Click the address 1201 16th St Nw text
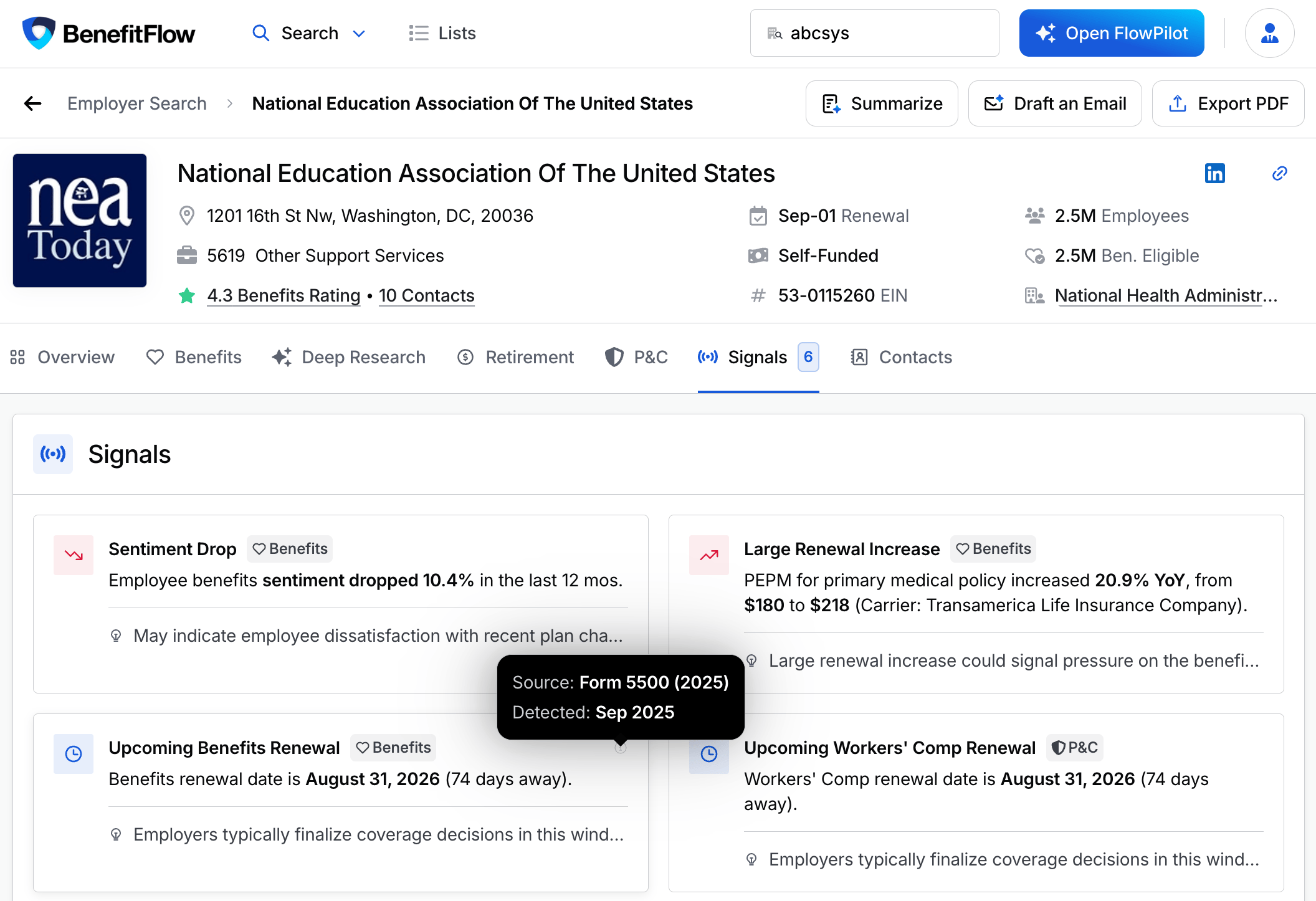The width and height of the screenshot is (1316, 901). pyautogui.click(x=370, y=216)
